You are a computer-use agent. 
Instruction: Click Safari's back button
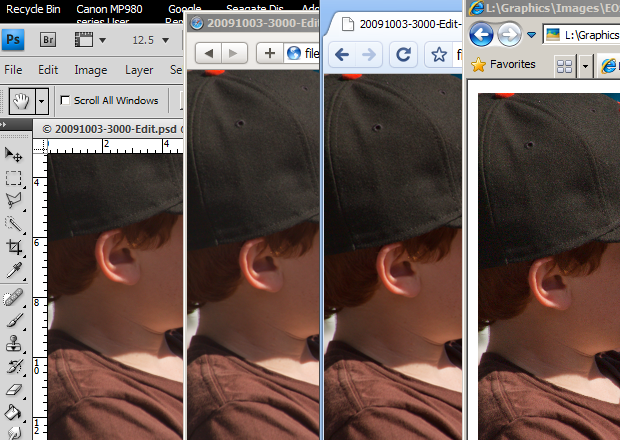coord(208,53)
